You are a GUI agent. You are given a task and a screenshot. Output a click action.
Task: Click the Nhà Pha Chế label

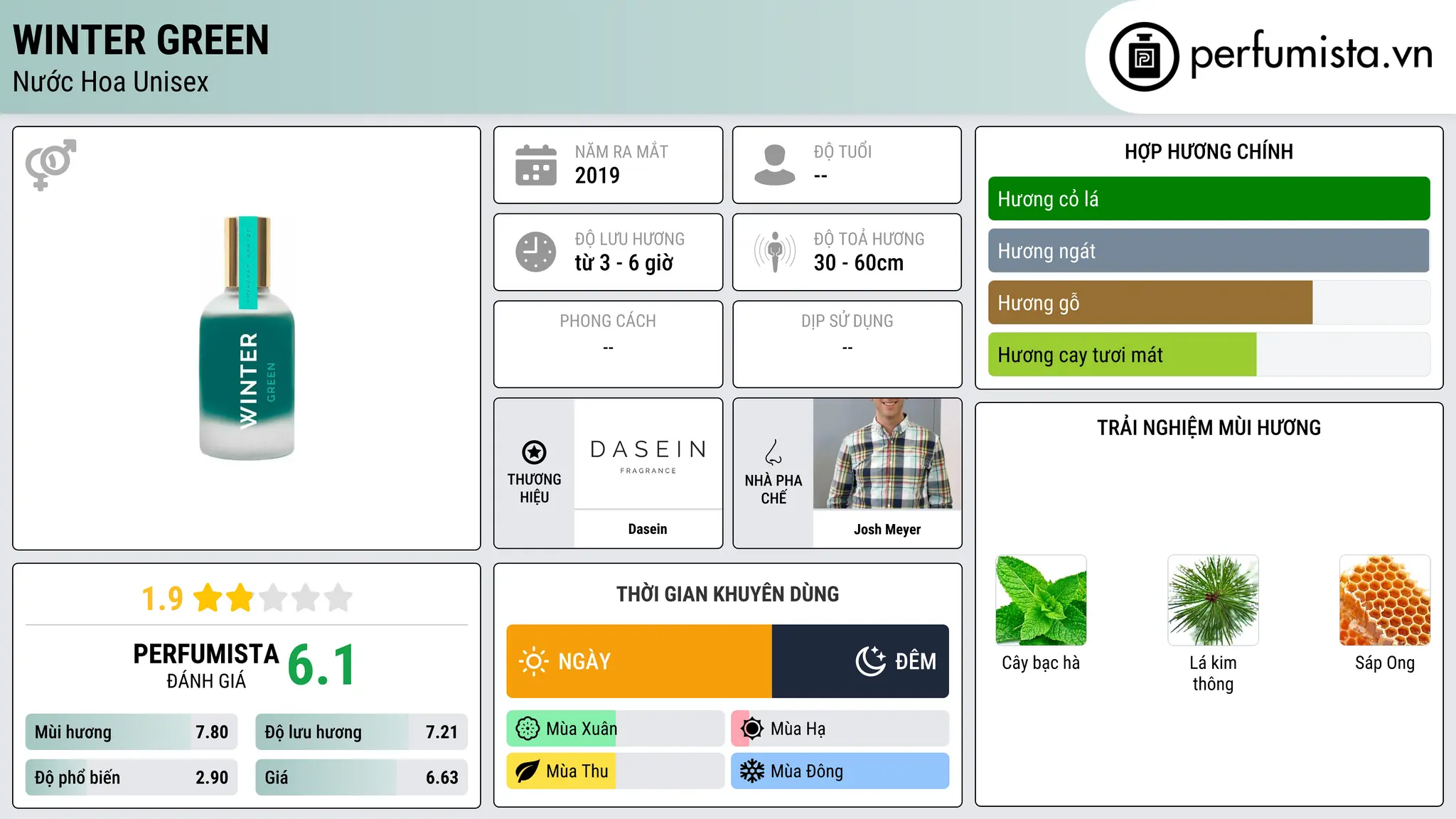tap(773, 489)
